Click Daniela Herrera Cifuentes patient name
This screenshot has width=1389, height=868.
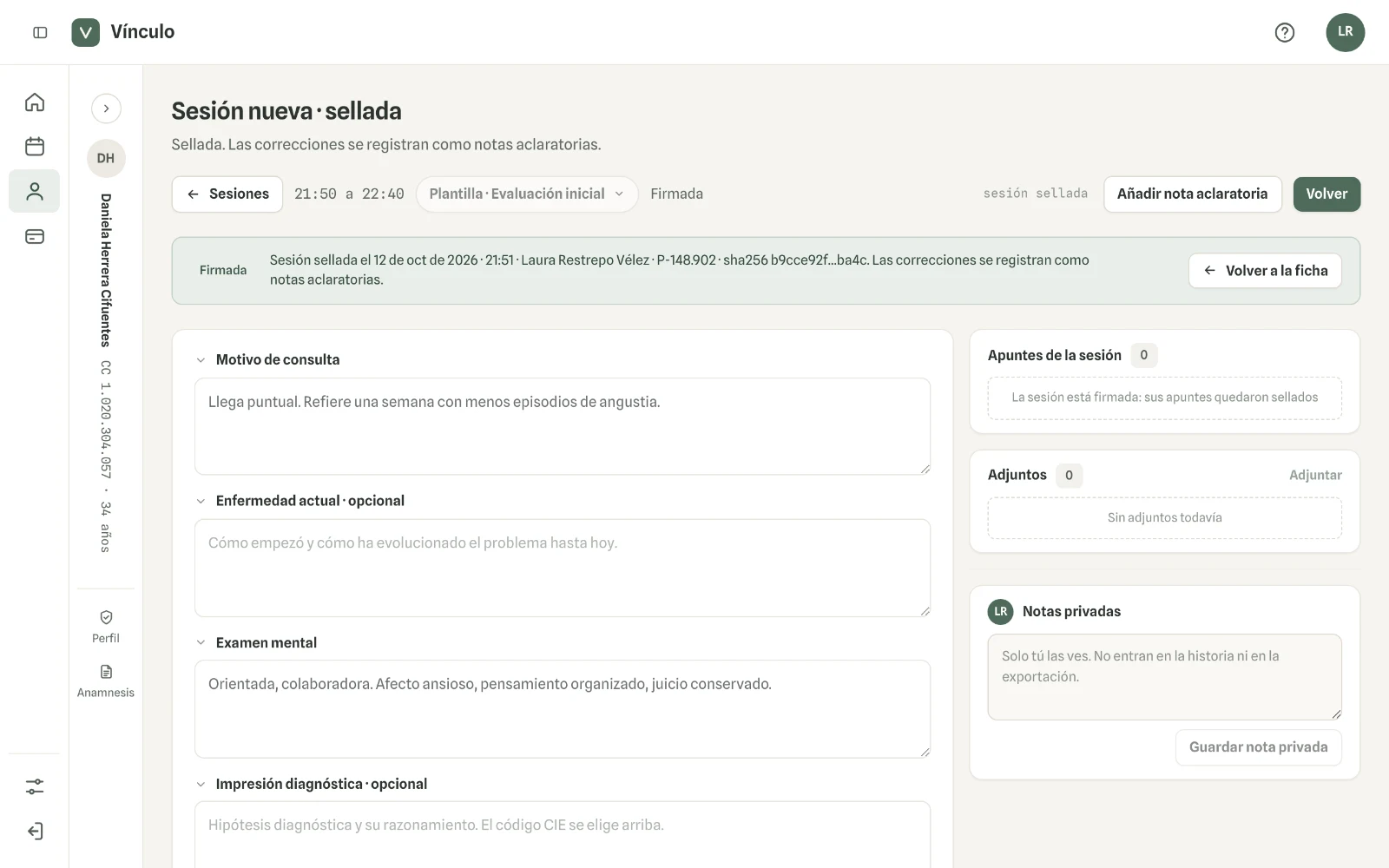point(106,270)
